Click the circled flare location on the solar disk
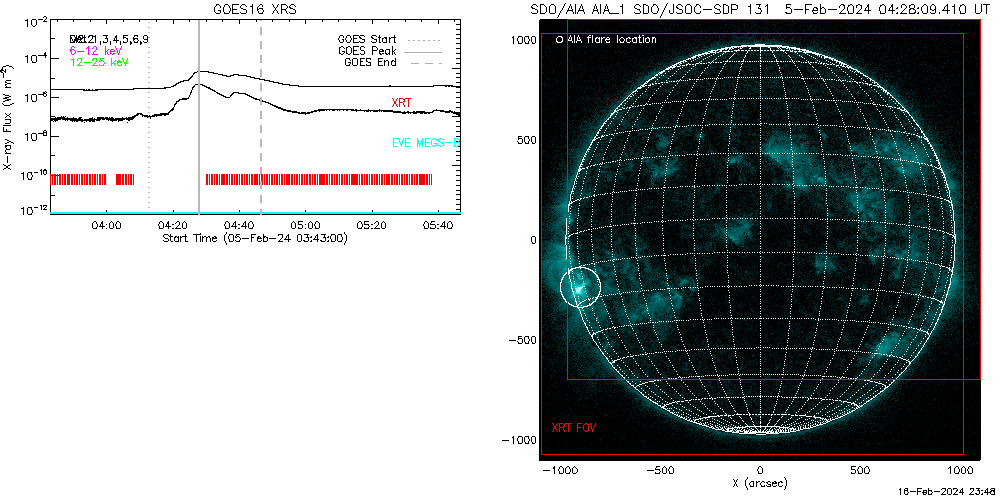 tap(580, 287)
